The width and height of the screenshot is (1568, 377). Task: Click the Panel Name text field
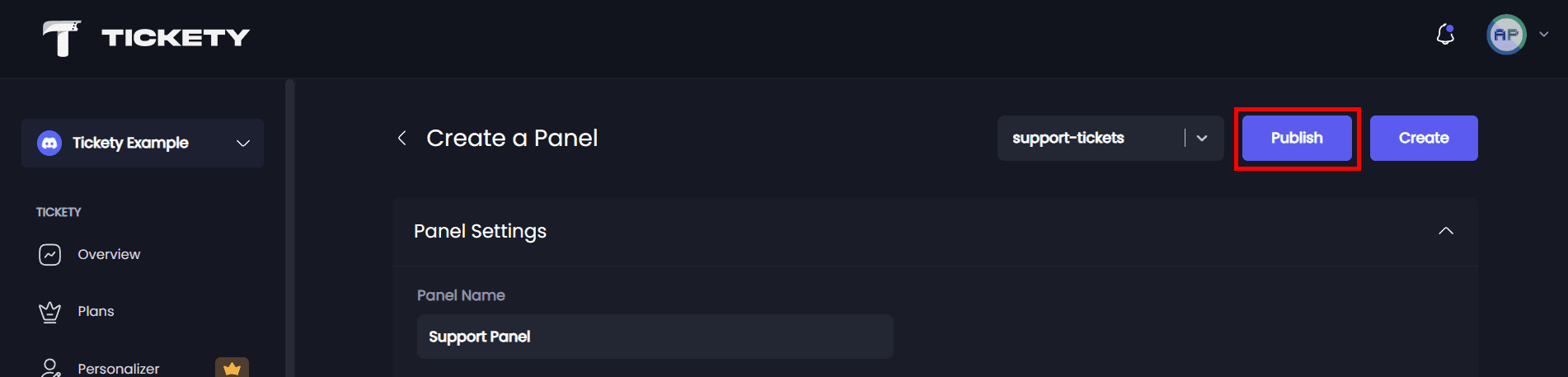[655, 337]
